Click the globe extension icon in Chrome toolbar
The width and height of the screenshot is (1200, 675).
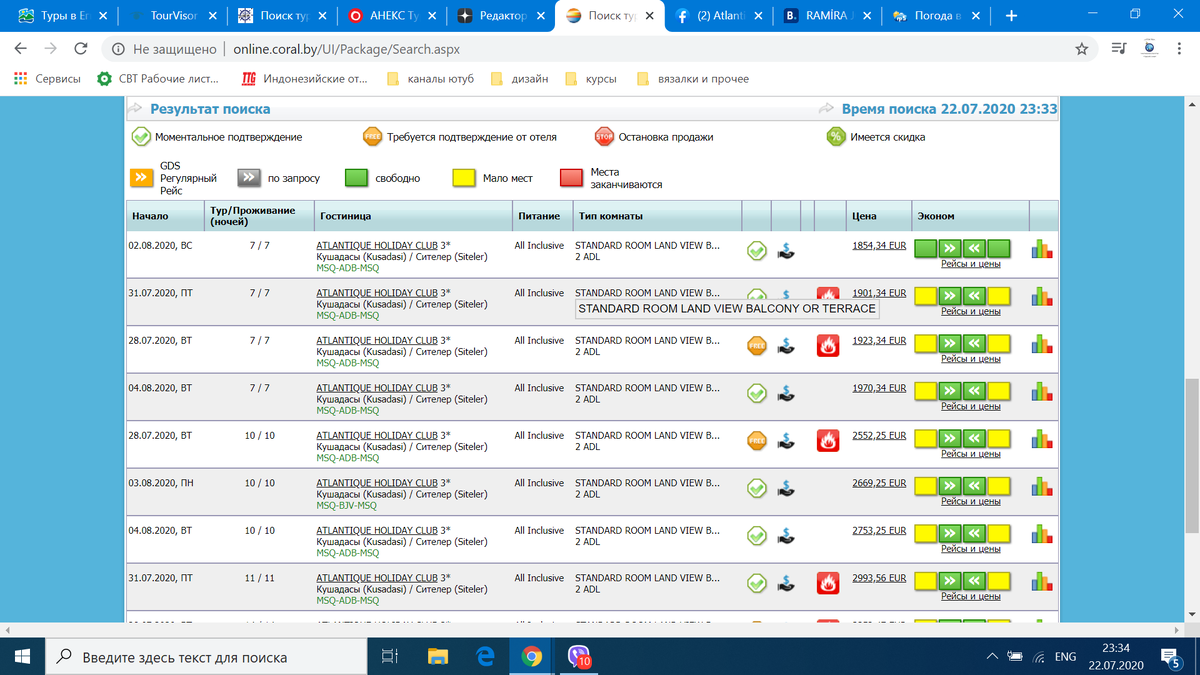click(x=1149, y=49)
